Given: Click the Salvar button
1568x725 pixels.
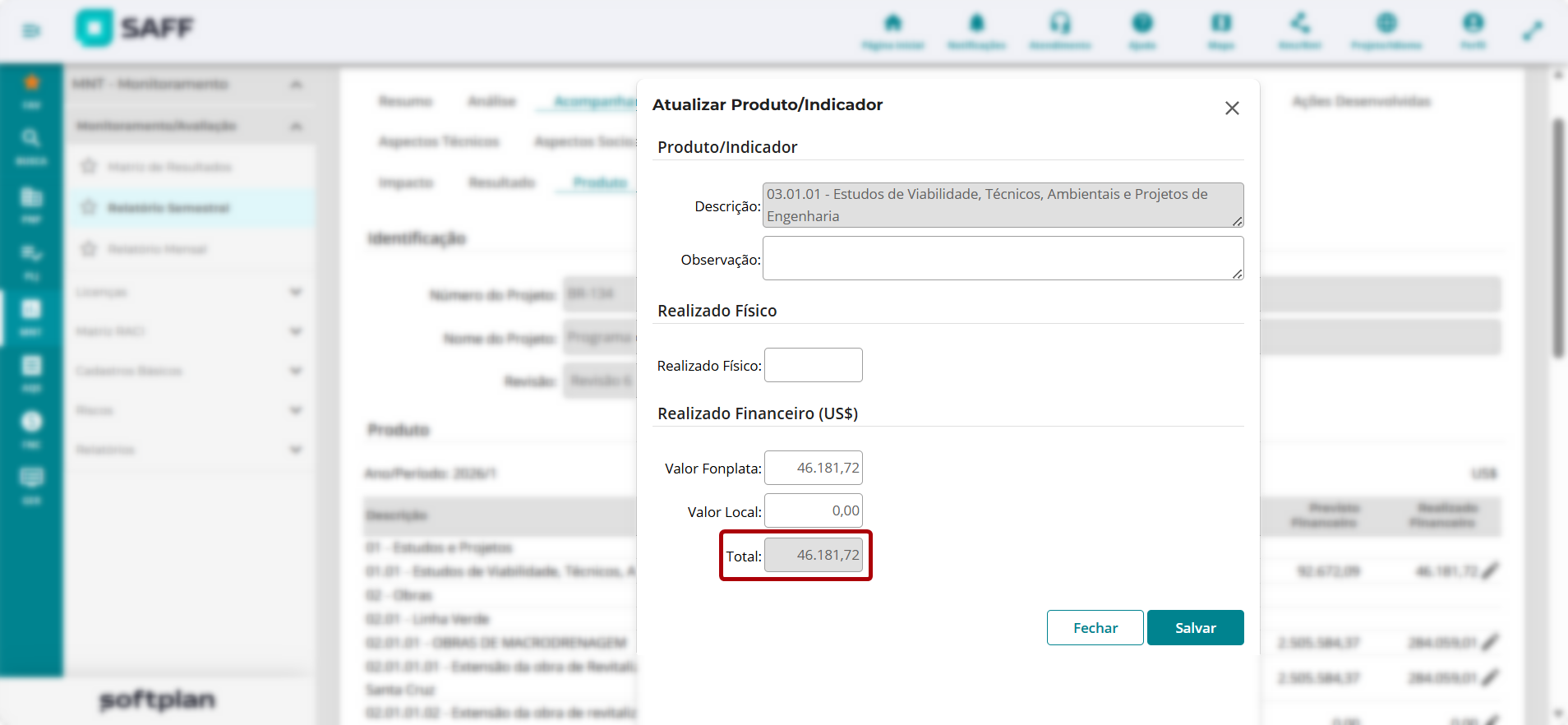Looking at the screenshot, I should click(x=1196, y=628).
